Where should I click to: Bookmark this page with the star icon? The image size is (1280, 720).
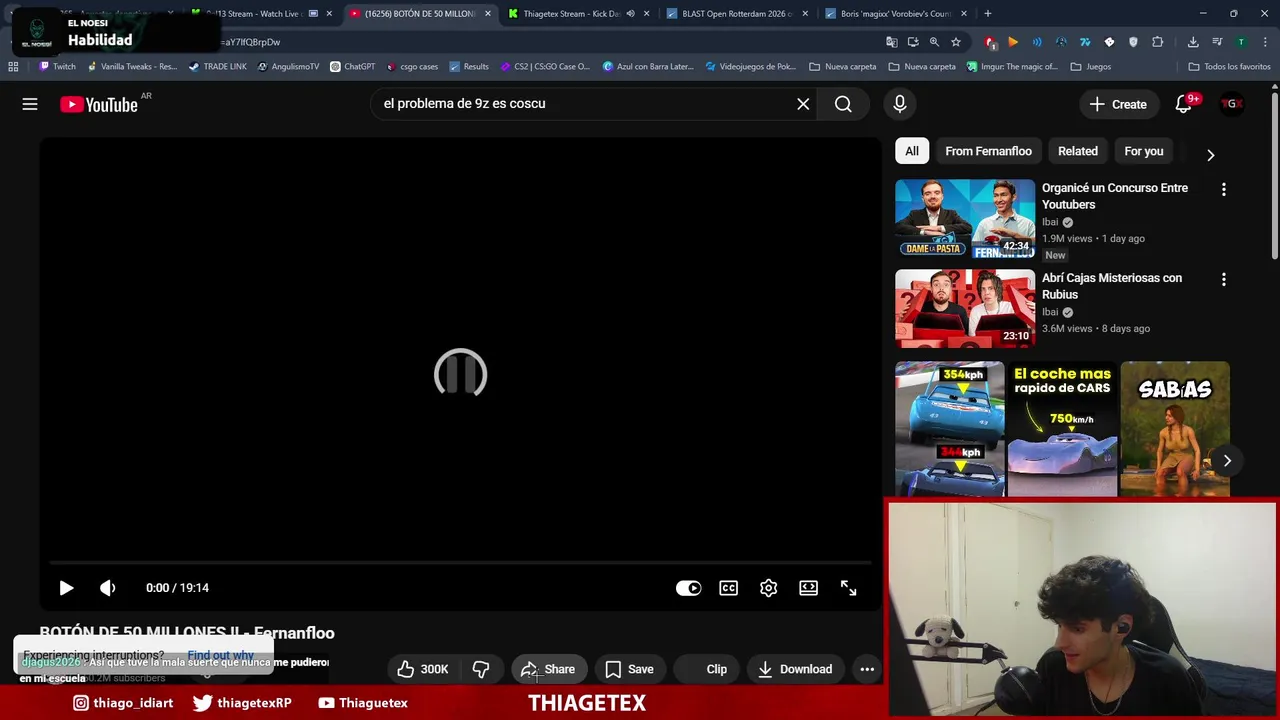tap(956, 42)
